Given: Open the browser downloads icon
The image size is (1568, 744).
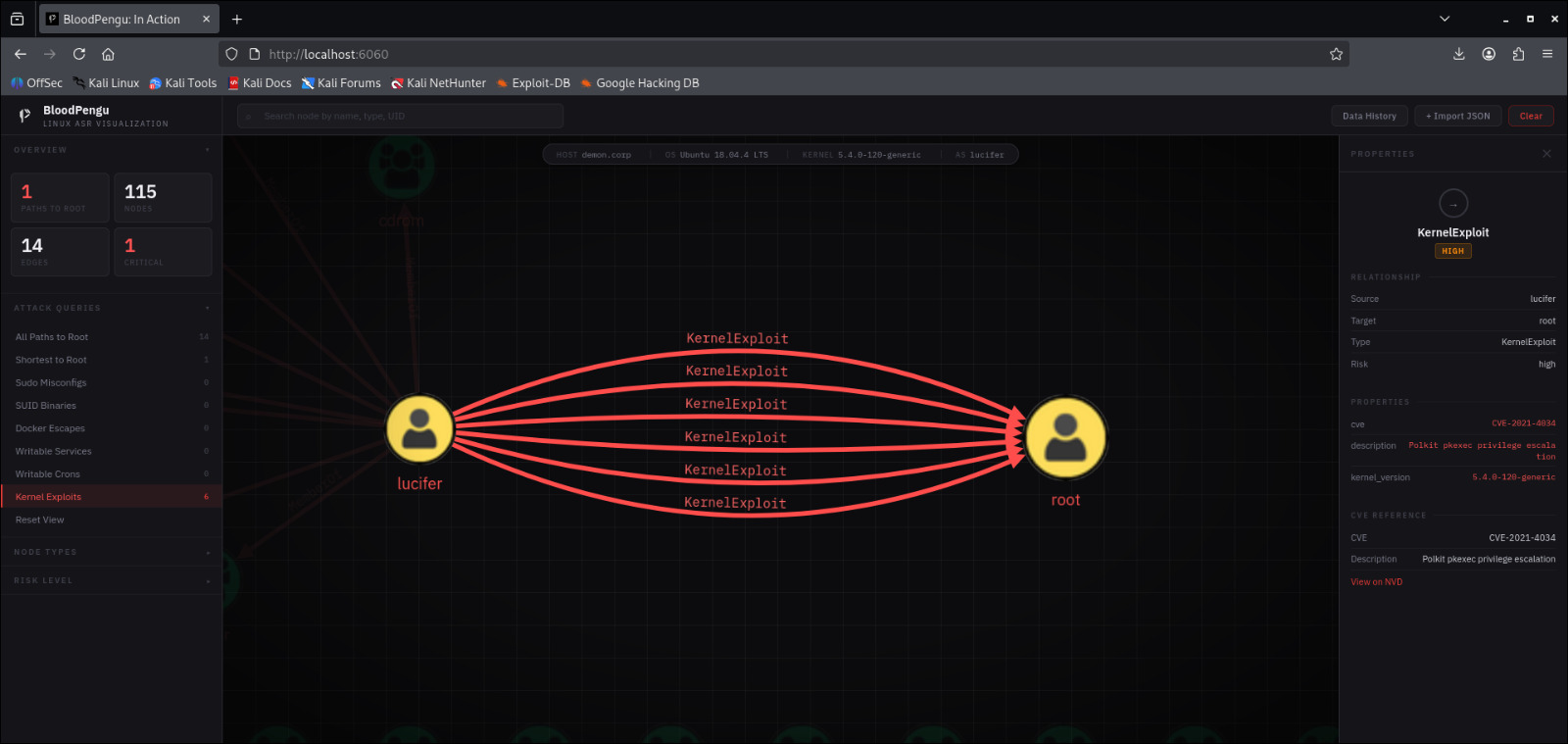Looking at the screenshot, I should pyautogui.click(x=1458, y=54).
